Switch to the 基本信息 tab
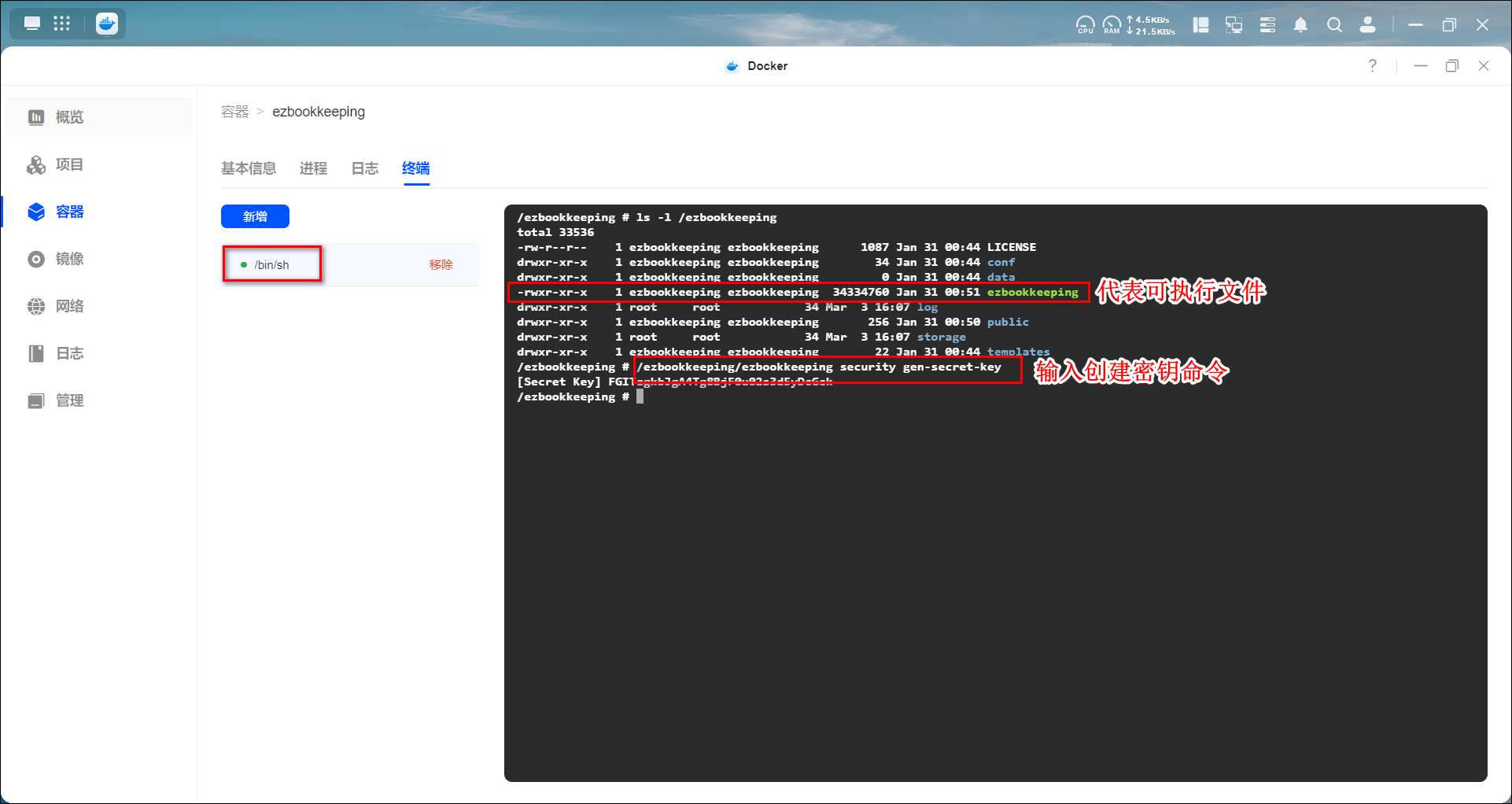This screenshot has width=1512, height=804. click(x=248, y=168)
